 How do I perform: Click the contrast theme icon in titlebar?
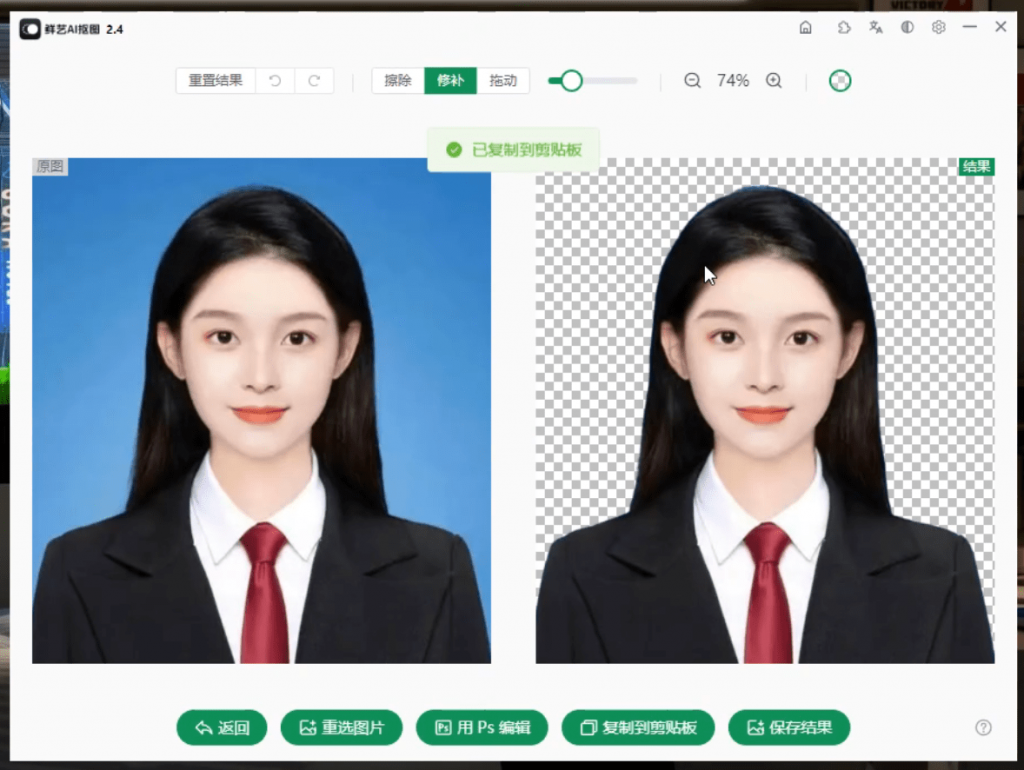click(907, 27)
